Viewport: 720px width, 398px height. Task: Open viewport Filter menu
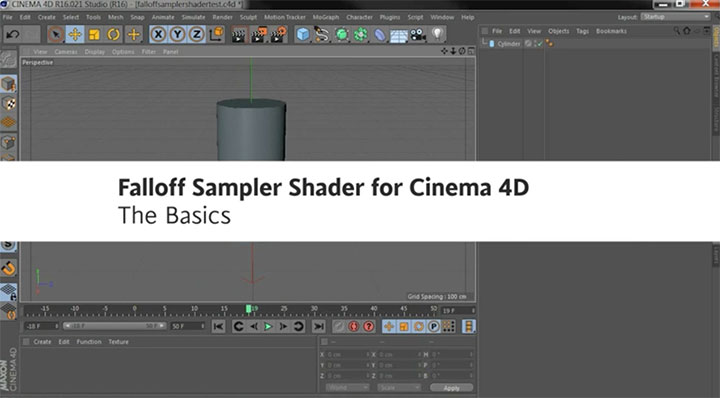[149, 51]
